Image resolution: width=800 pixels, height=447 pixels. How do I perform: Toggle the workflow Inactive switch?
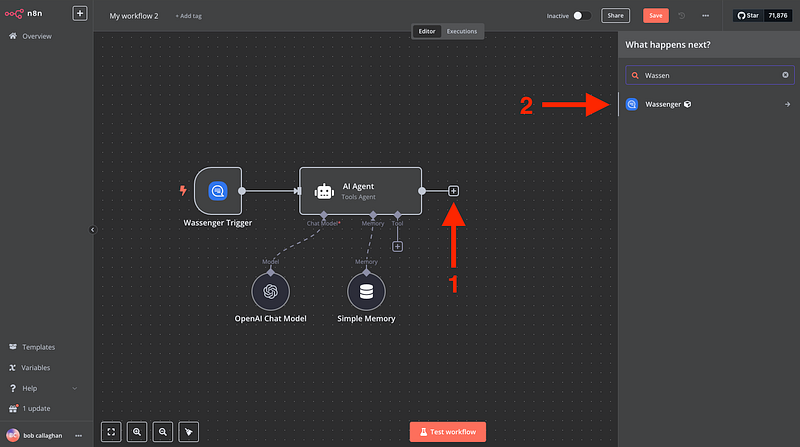(x=582, y=16)
